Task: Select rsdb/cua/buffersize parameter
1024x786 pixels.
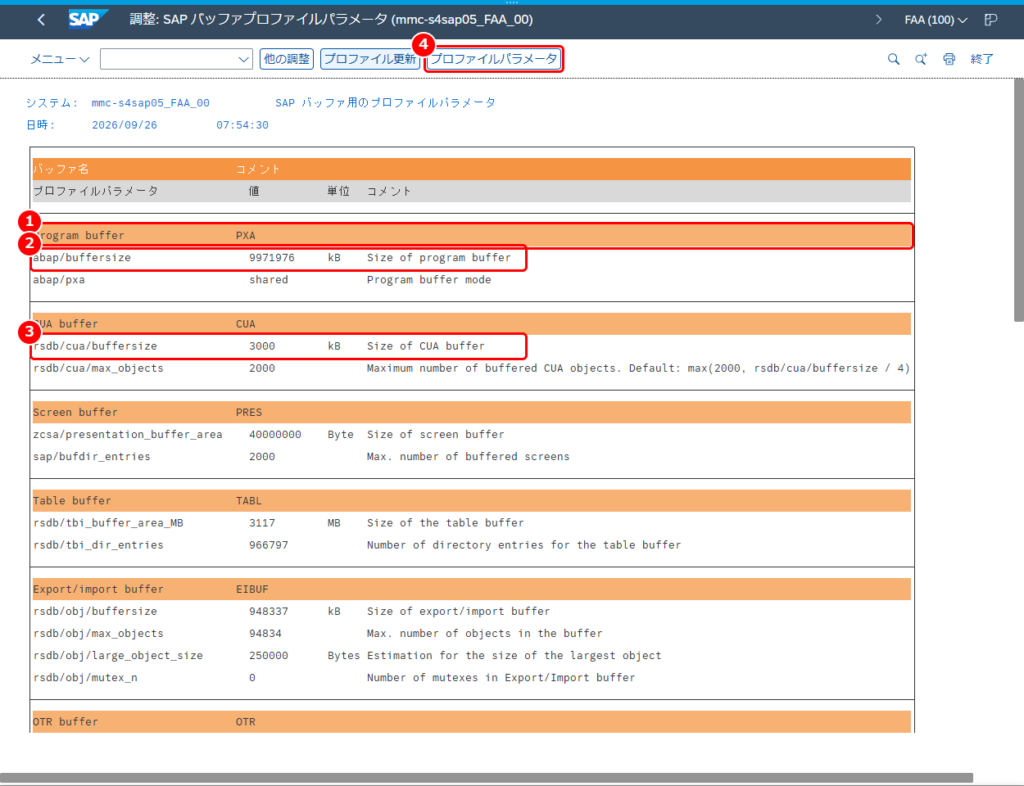Action: click(95, 346)
